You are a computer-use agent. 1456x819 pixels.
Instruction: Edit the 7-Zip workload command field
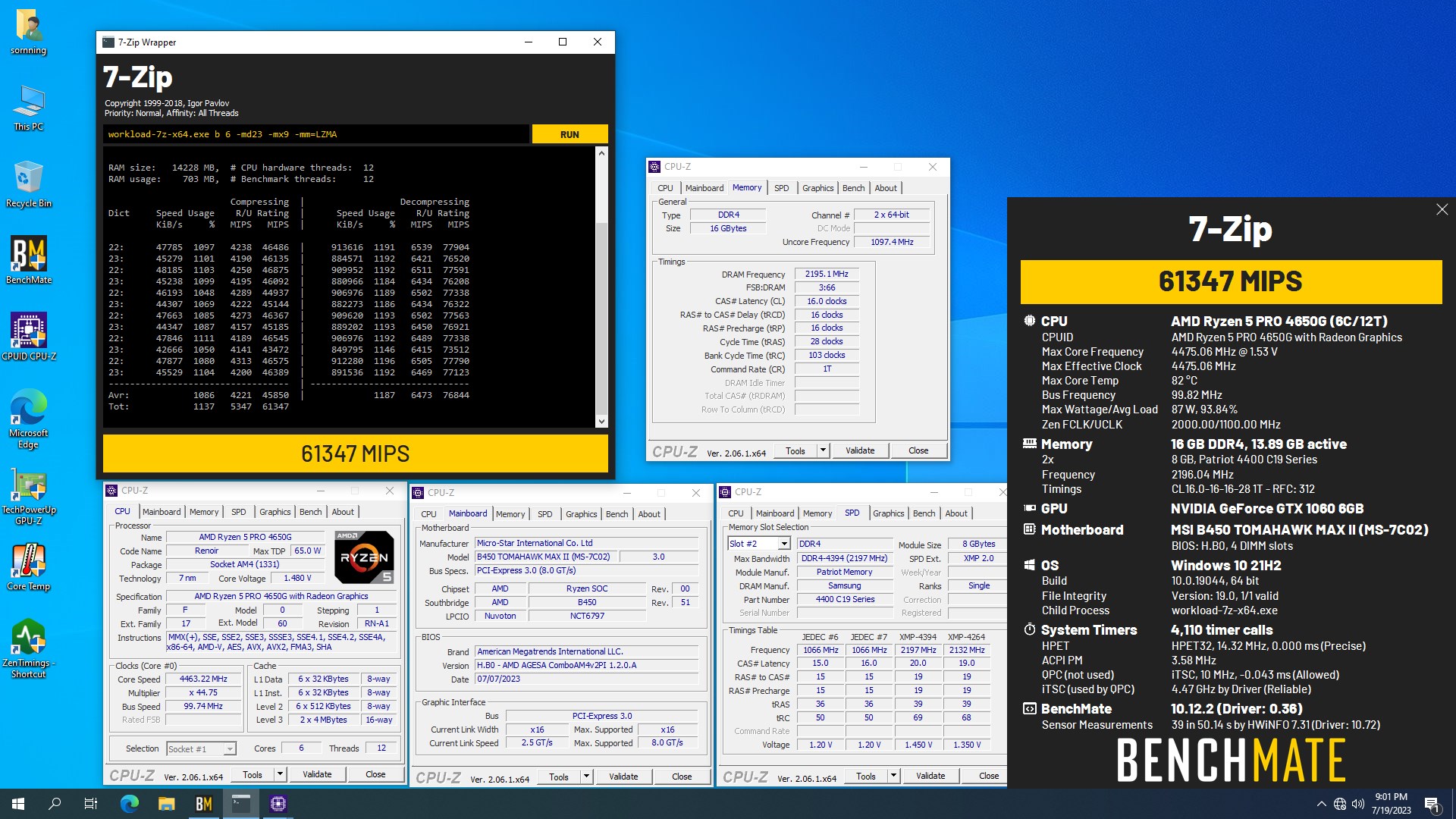coord(316,134)
